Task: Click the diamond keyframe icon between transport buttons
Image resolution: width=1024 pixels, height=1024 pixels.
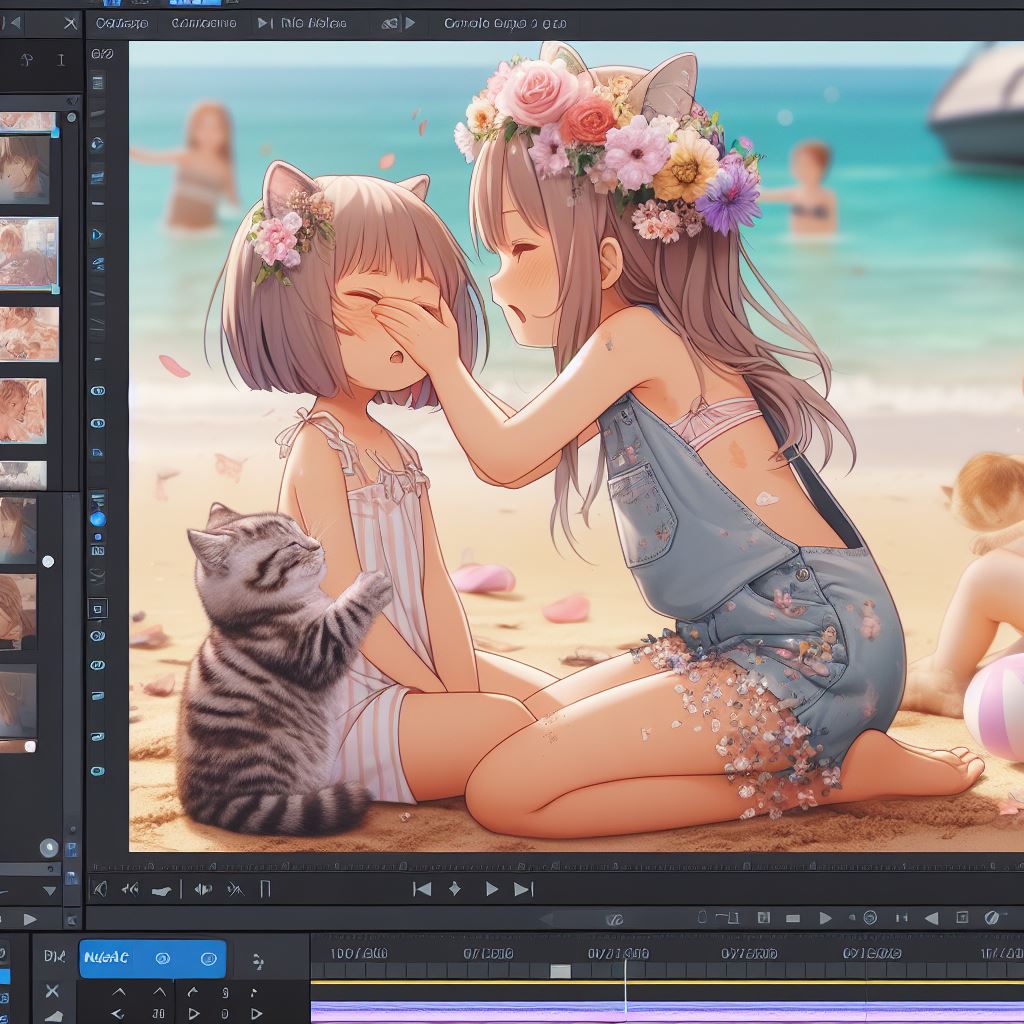Action: (455, 888)
